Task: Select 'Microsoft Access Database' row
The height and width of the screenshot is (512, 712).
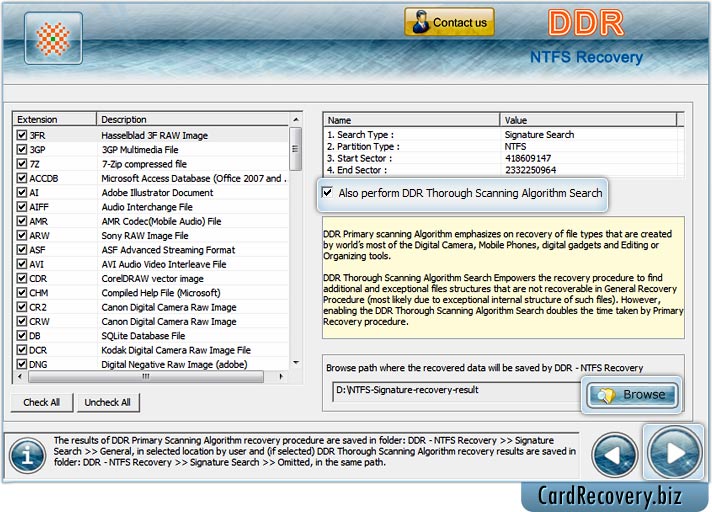Action: click(151, 178)
